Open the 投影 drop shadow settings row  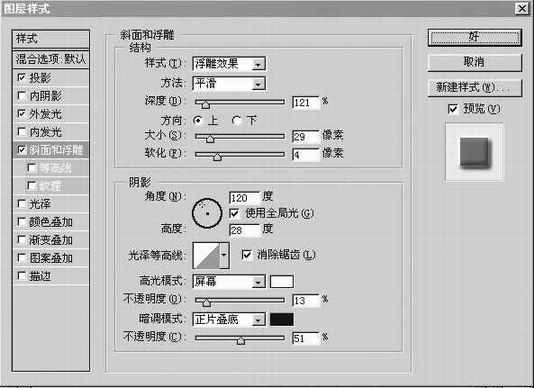(x=51, y=78)
